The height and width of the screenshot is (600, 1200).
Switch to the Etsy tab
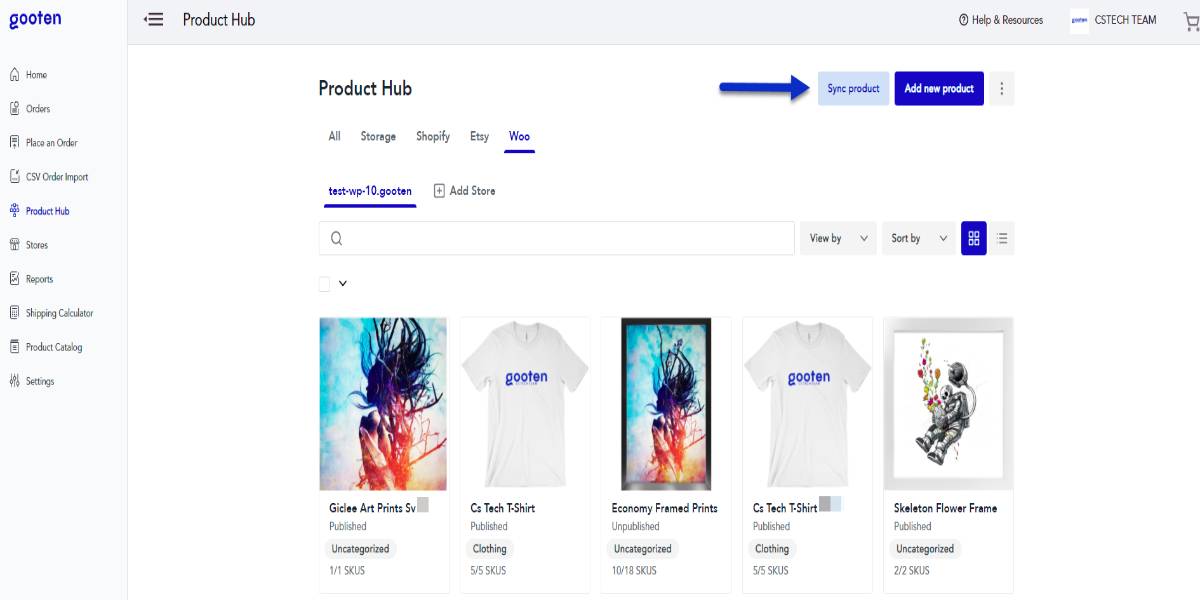[480, 136]
